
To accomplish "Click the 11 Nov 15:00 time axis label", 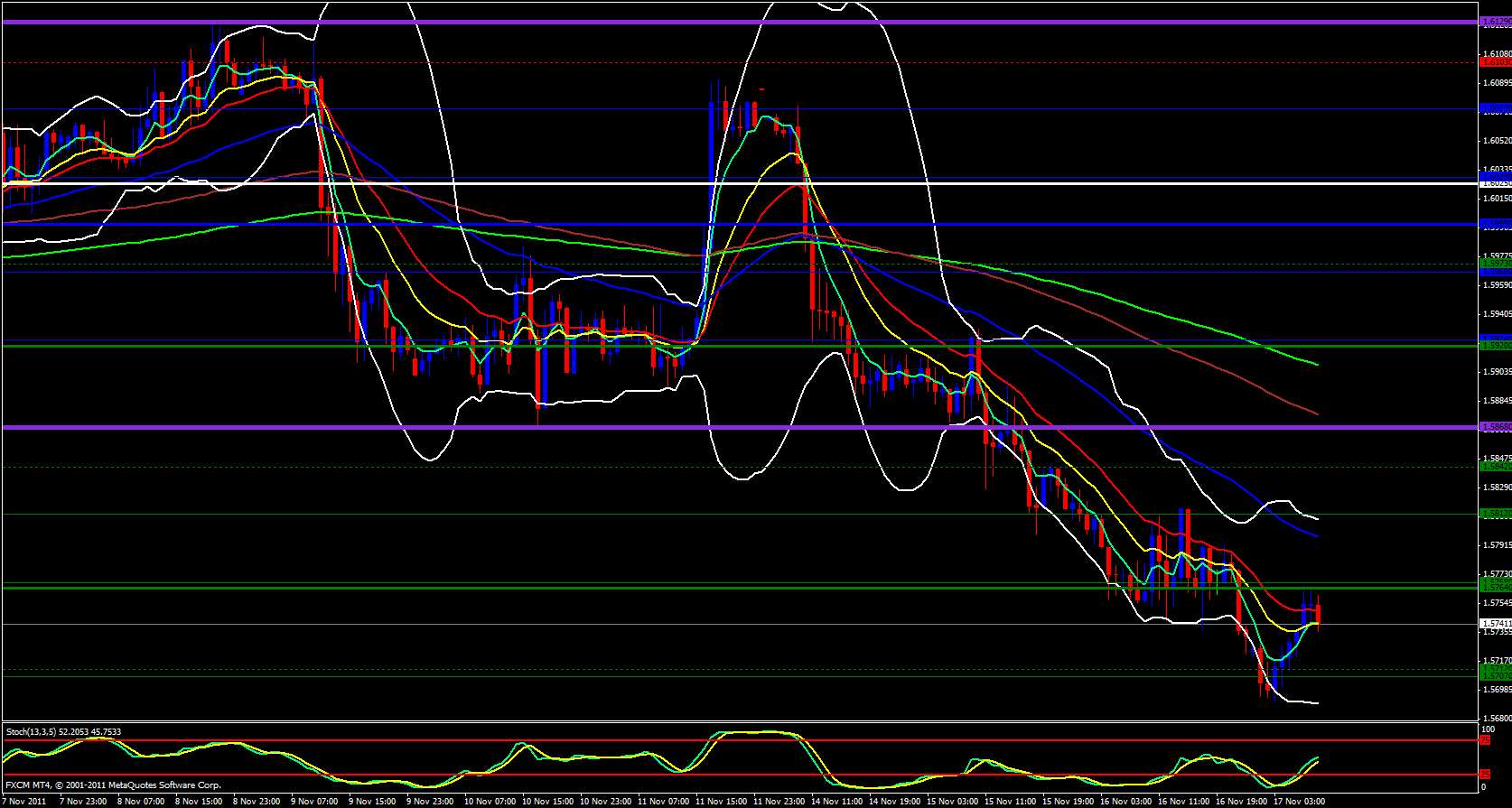I will coord(723,801).
